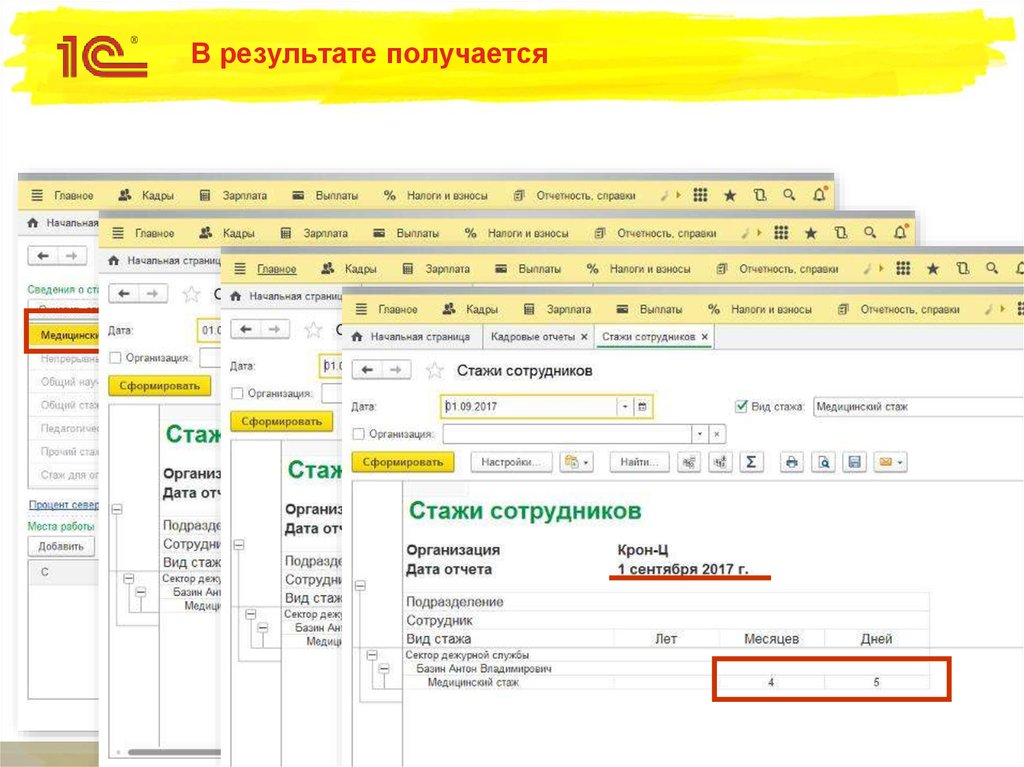Send report by email using the envelope icon
1024x767 pixels.
pos(888,462)
